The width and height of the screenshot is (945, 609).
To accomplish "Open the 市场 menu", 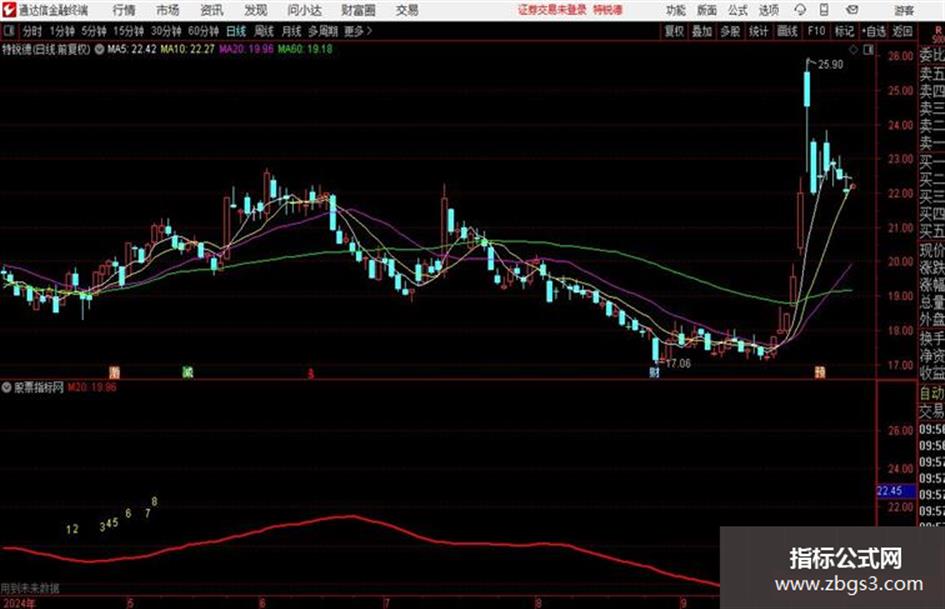I will [168, 10].
